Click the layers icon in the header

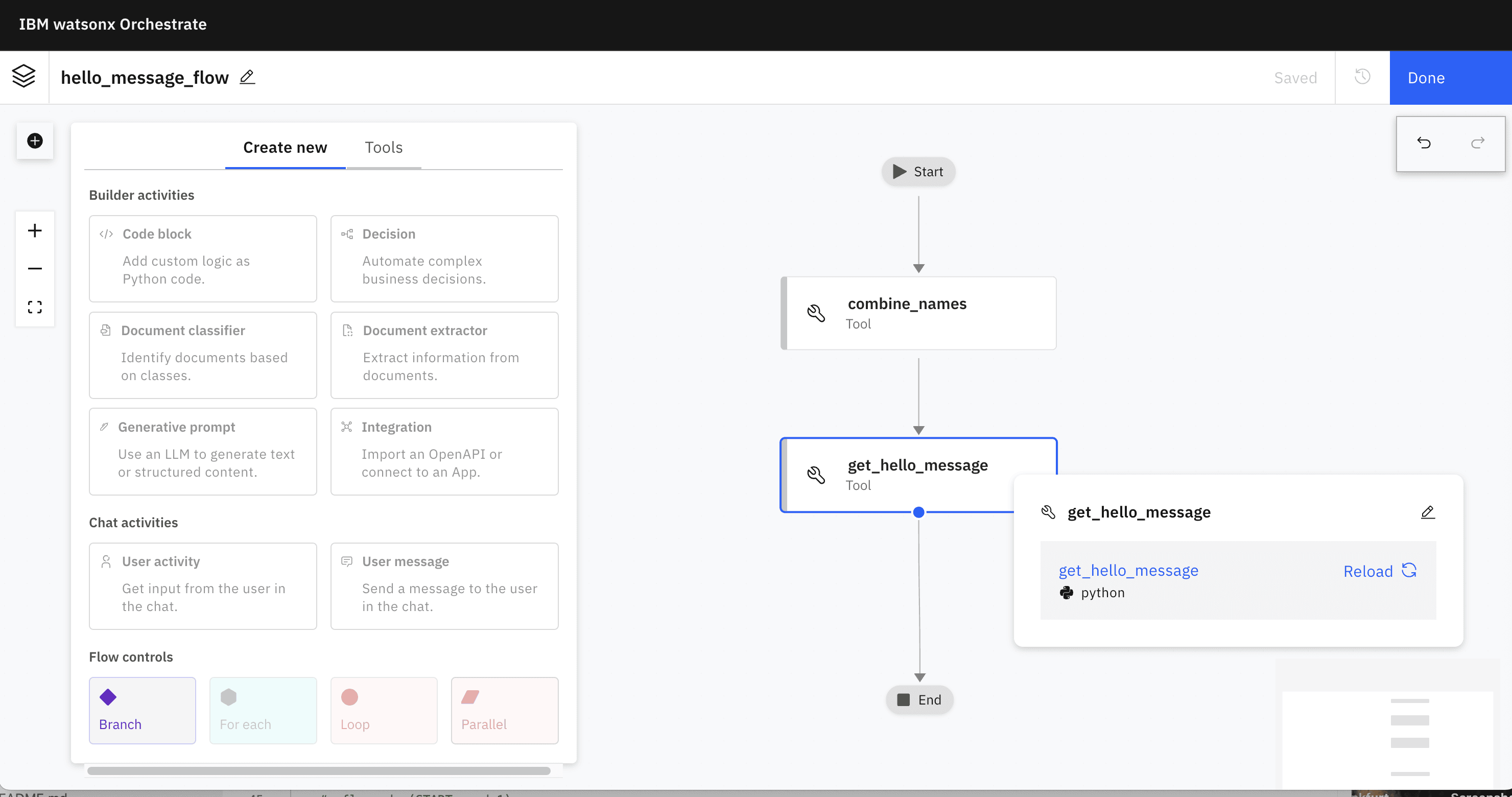(x=23, y=77)
